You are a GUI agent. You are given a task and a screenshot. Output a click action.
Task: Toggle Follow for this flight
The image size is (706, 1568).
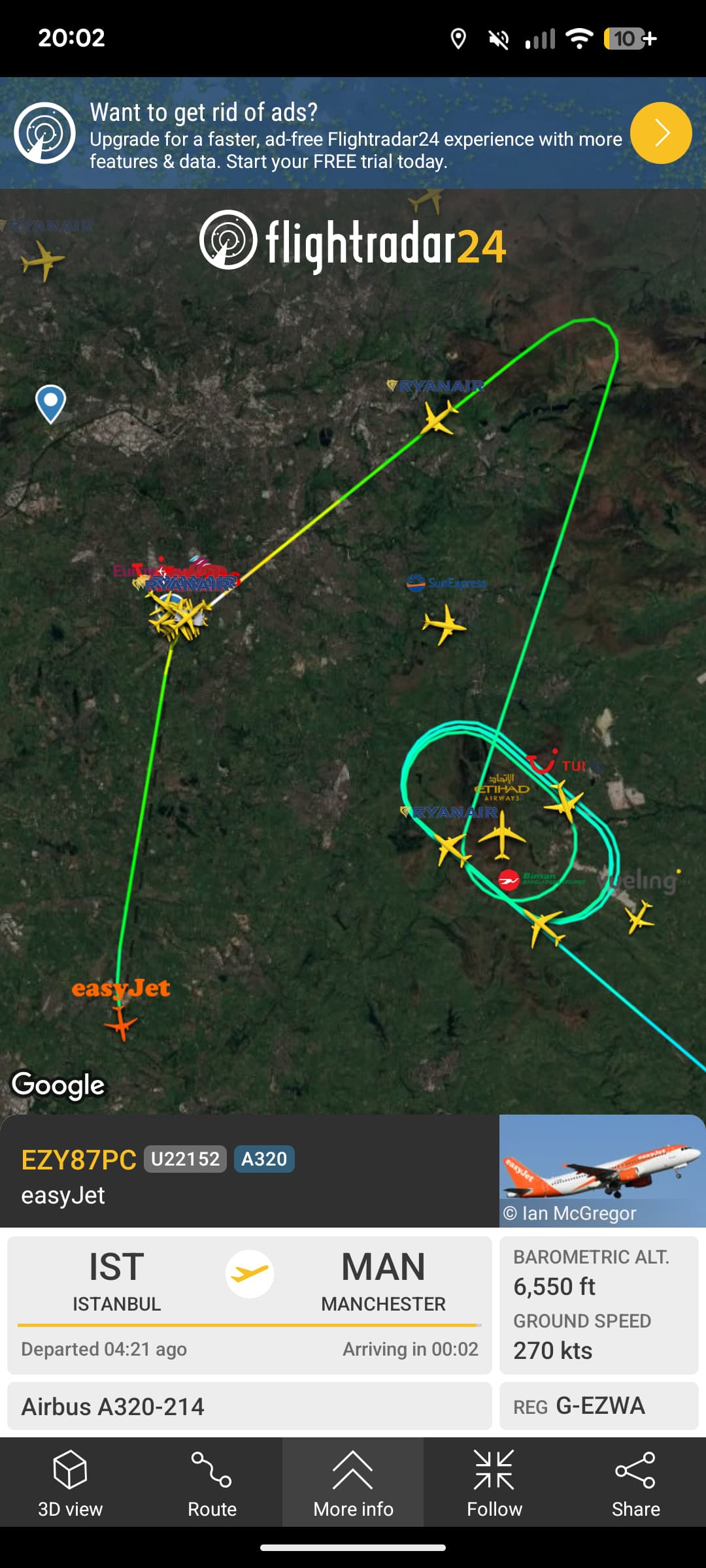(494, 1482)
